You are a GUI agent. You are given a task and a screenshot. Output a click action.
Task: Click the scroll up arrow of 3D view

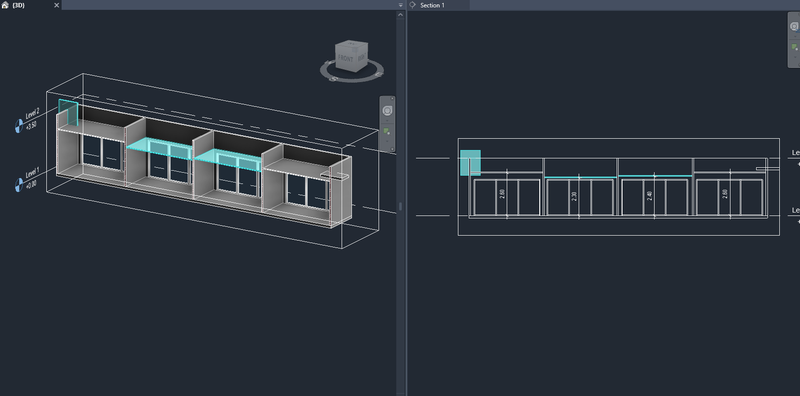coord(401,15)
